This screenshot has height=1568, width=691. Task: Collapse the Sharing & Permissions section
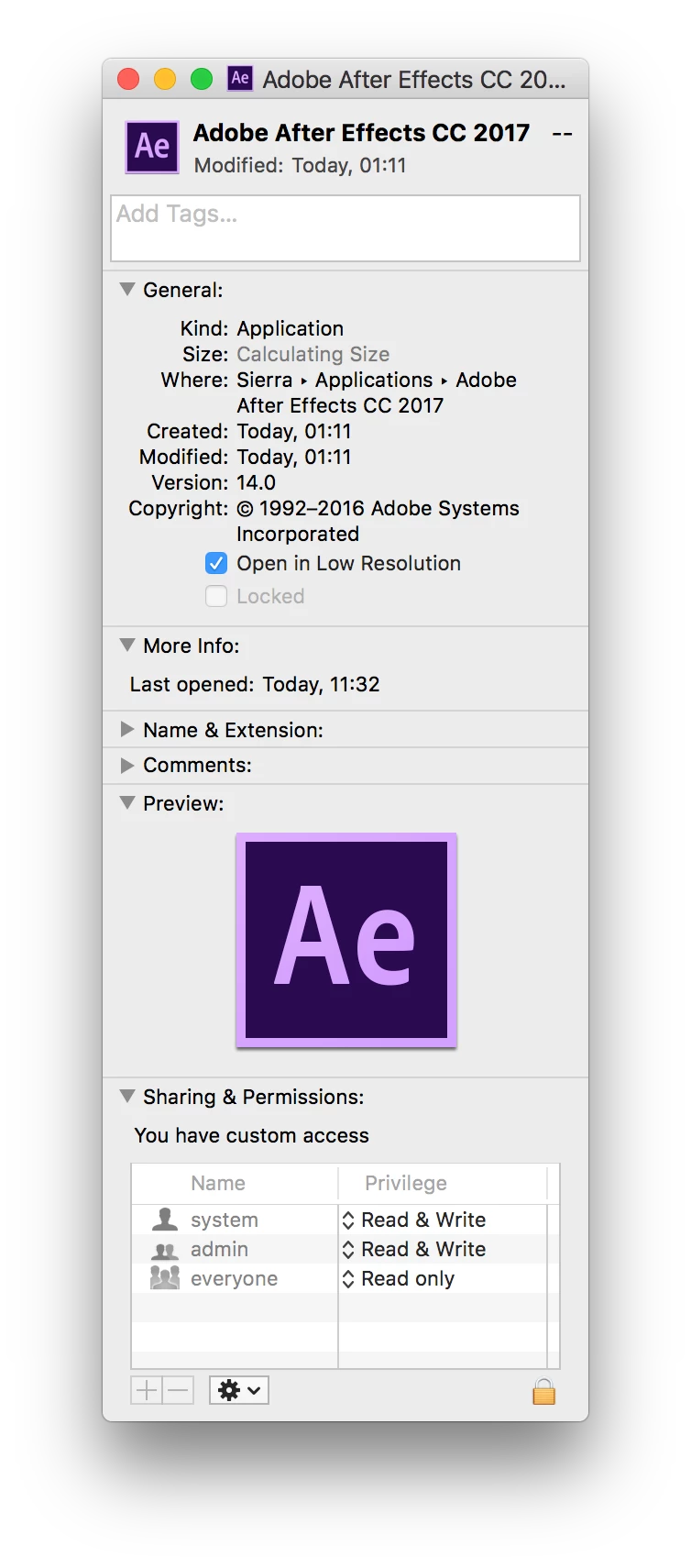point(127,1096)
